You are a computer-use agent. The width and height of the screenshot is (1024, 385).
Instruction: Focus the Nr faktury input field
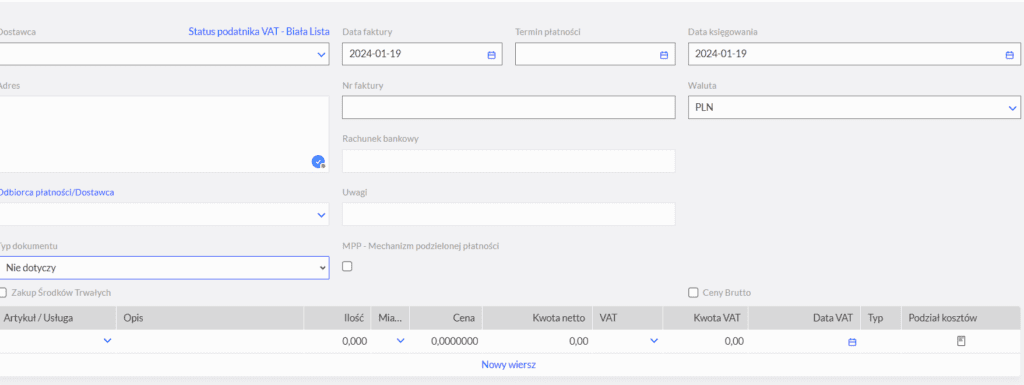click(x=509, y=108)
